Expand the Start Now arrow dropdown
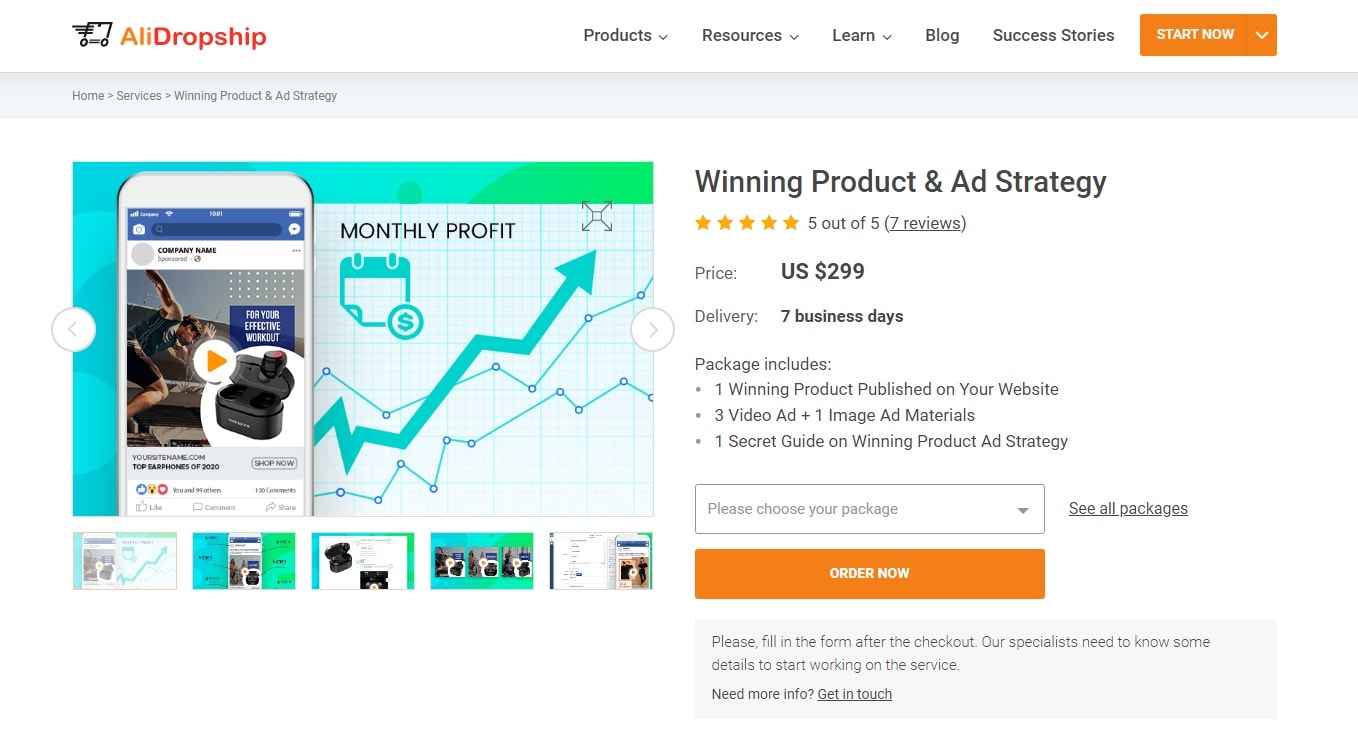The width and height of the screenshot is (1358, 744). (1262, 35)
